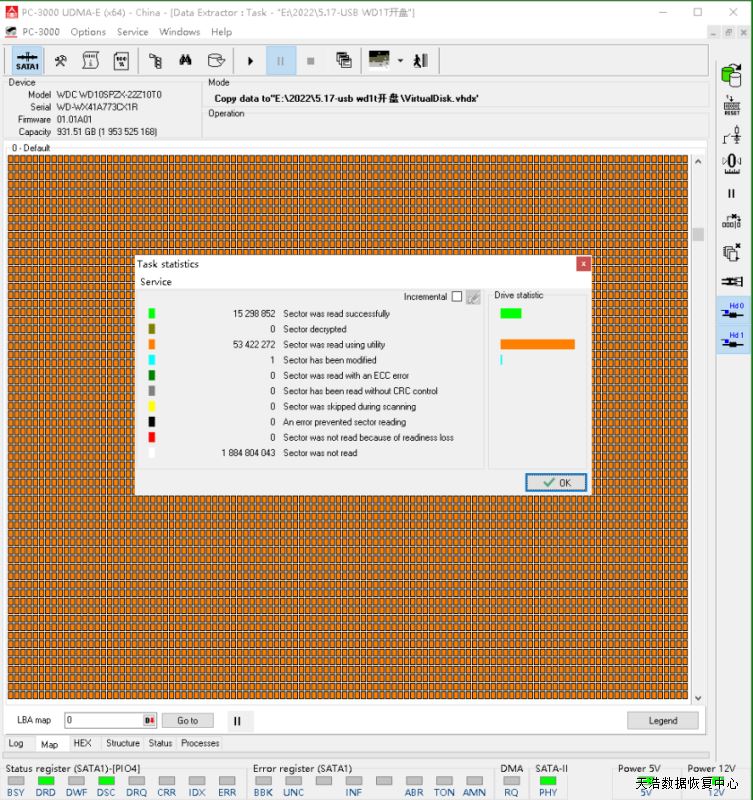Click the orange 'read using utility' color swatch
Image resolution: width=753 pixels, height=800 pixels.
pyautogui.click(x=152, y=345)
